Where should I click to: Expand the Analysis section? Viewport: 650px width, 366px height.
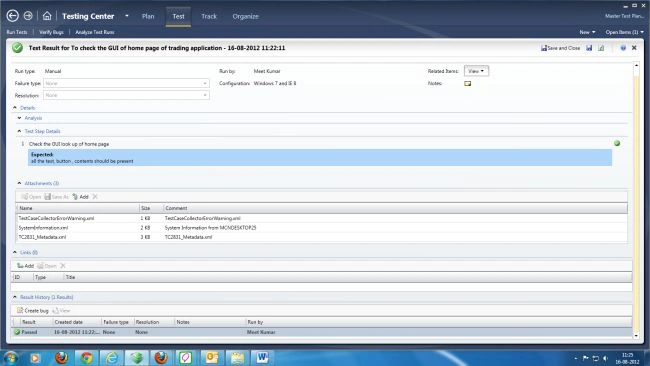coord(19,118)
